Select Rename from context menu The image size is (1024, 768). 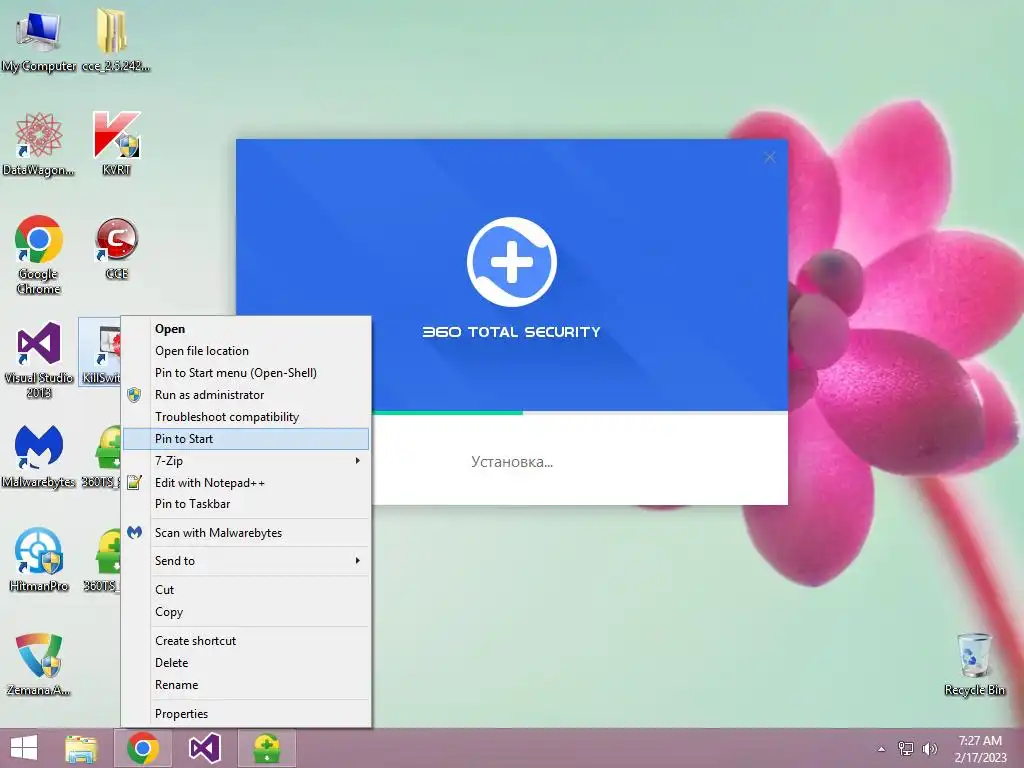pos(246,685)
